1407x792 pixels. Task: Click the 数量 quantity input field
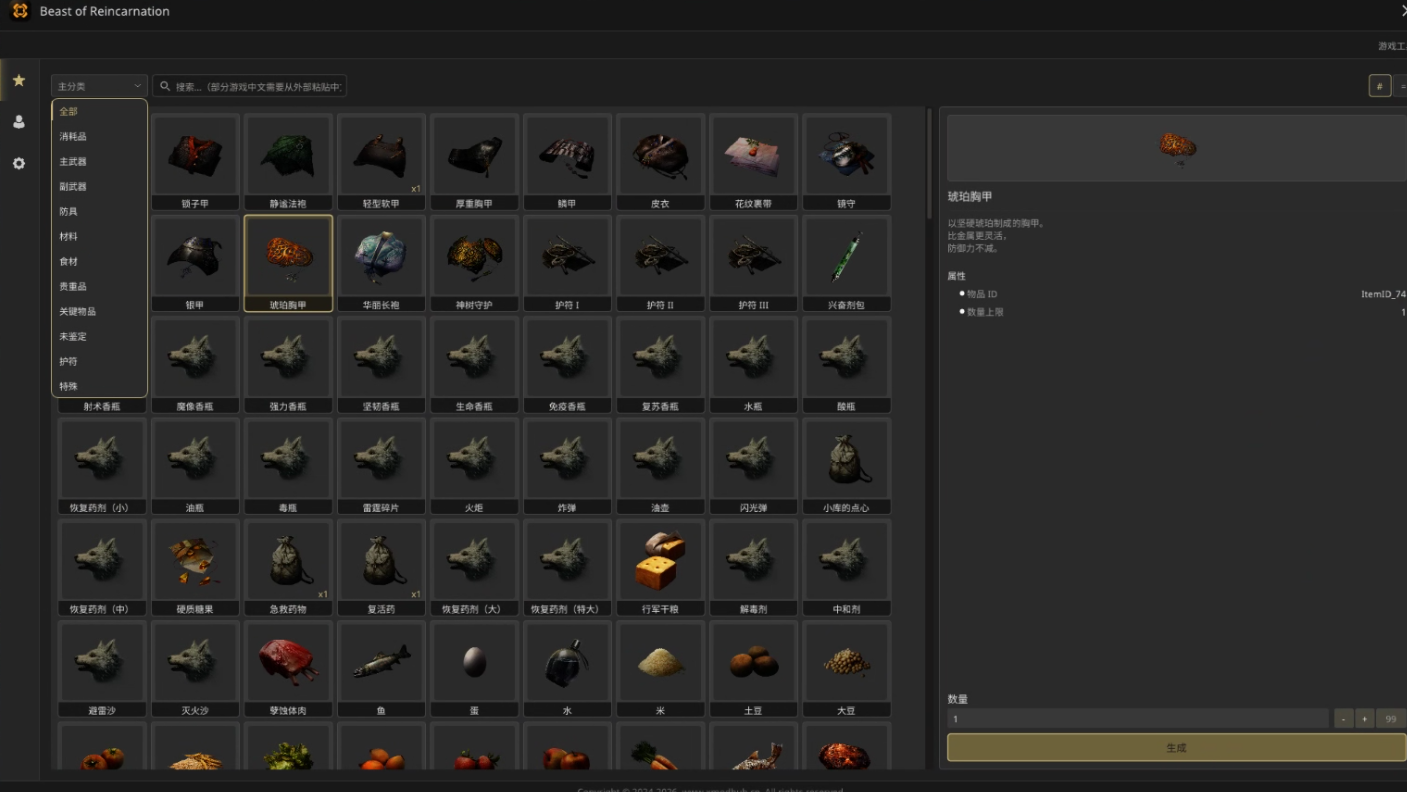click(x=1138, y=719)
